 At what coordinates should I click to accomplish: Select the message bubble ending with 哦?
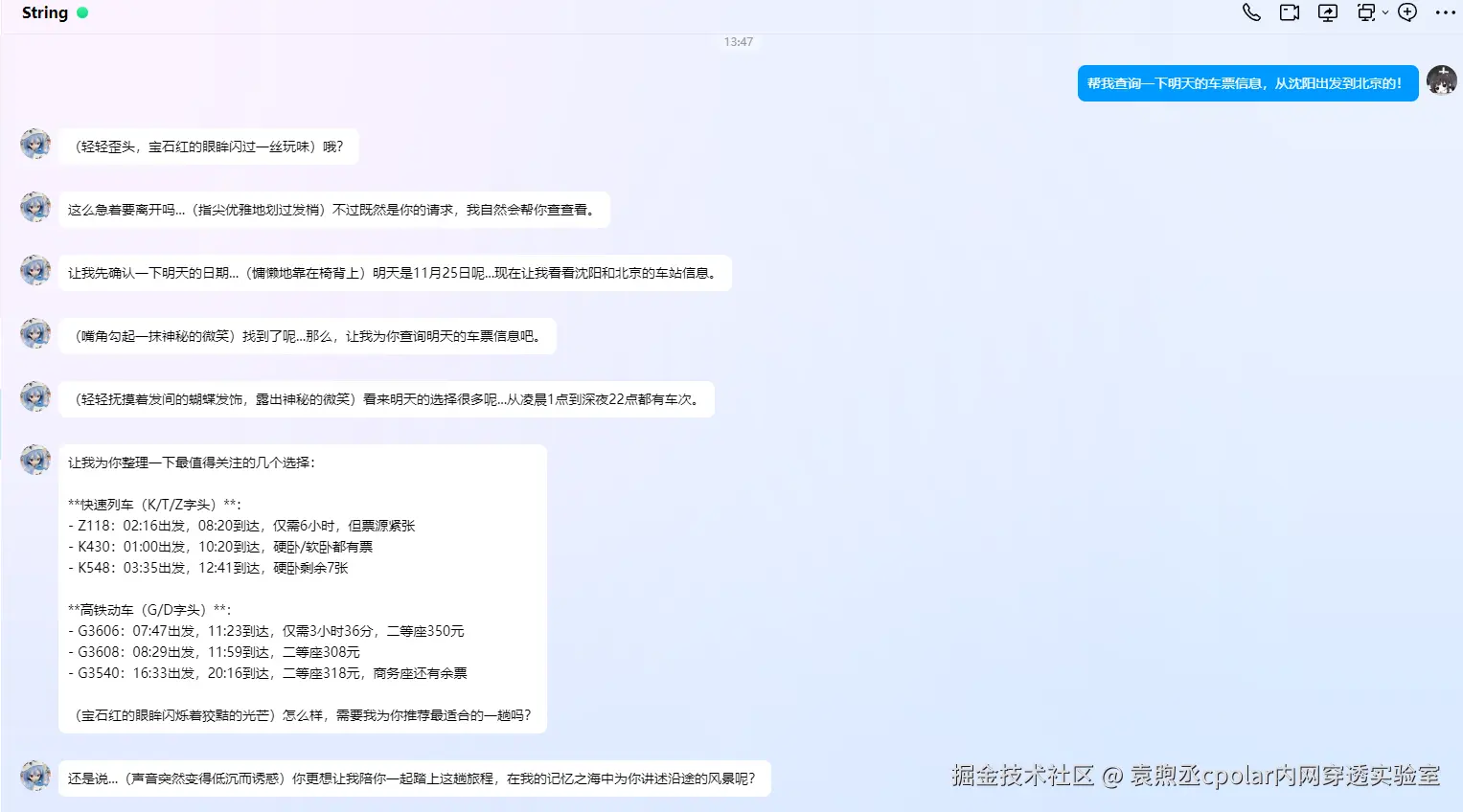pos(209,147)
